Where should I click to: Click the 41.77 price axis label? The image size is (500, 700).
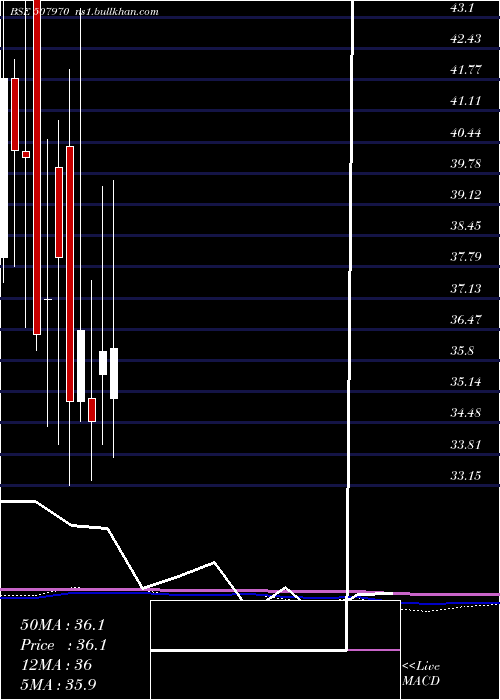[x=466, y=70]
